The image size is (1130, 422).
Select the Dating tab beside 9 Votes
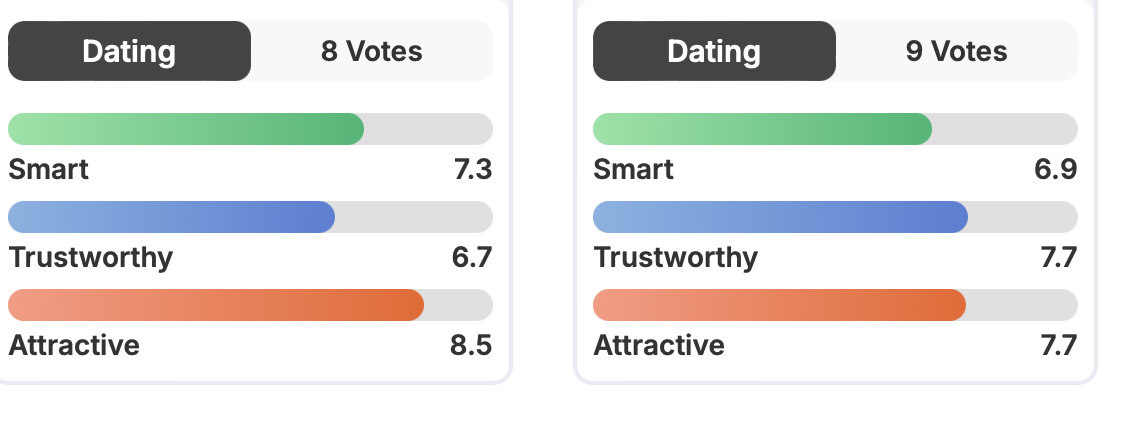pos(714,51)
